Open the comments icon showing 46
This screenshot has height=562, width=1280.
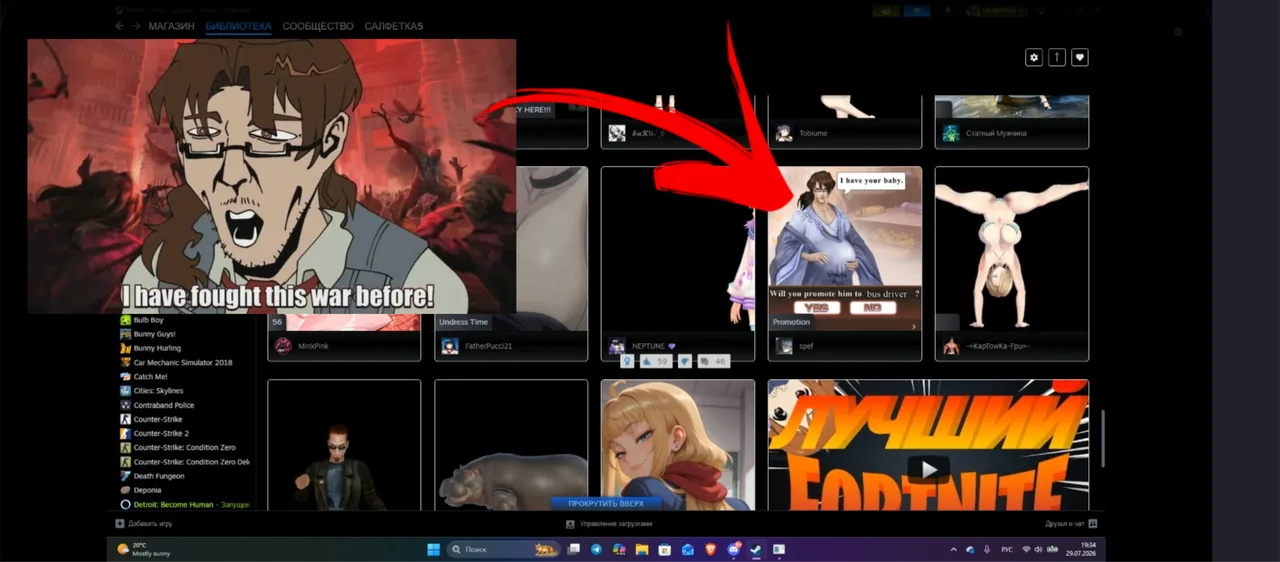(x=704, y=361)
